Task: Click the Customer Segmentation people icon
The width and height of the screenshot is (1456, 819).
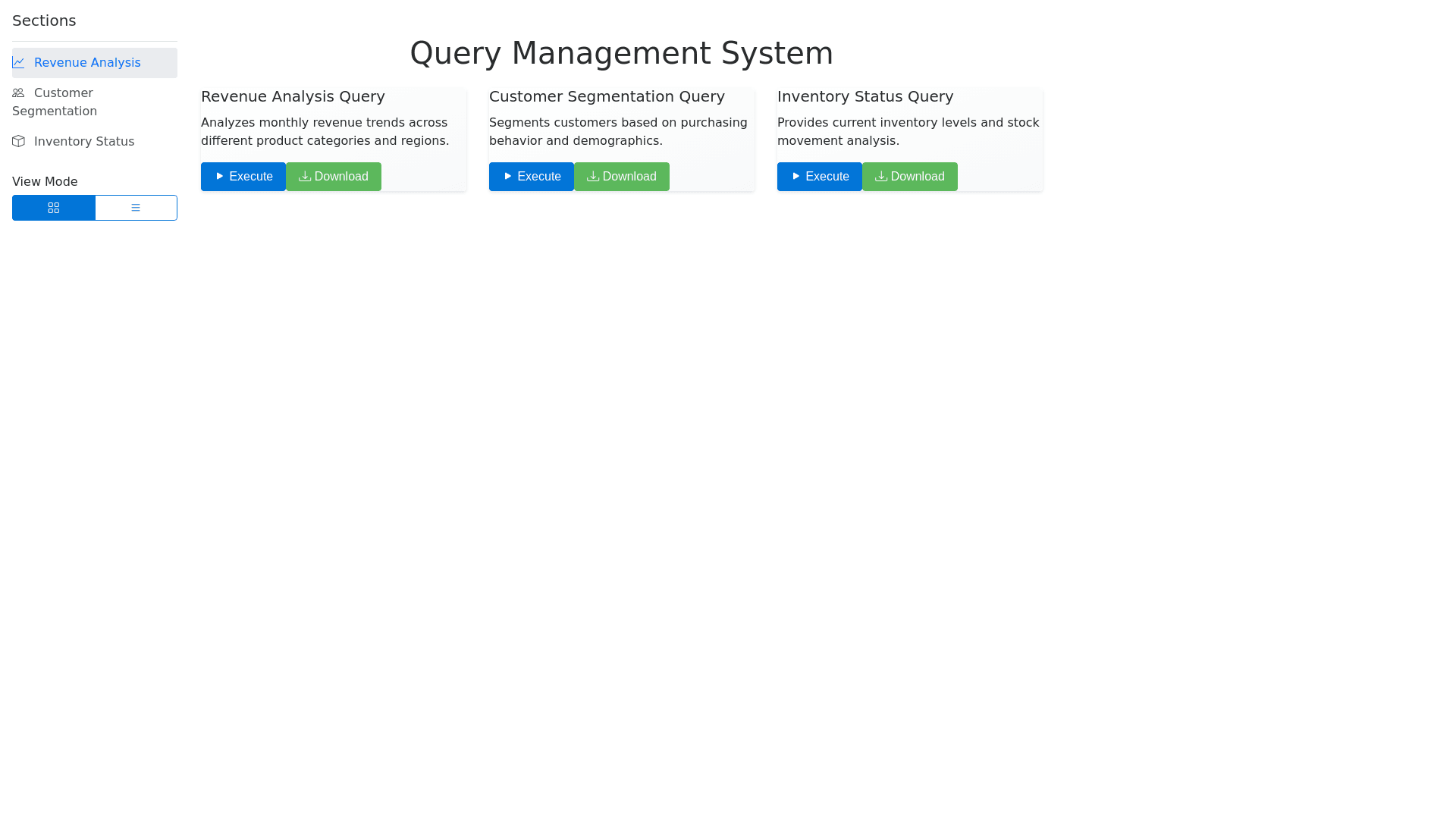Action: tap(18, 93)
